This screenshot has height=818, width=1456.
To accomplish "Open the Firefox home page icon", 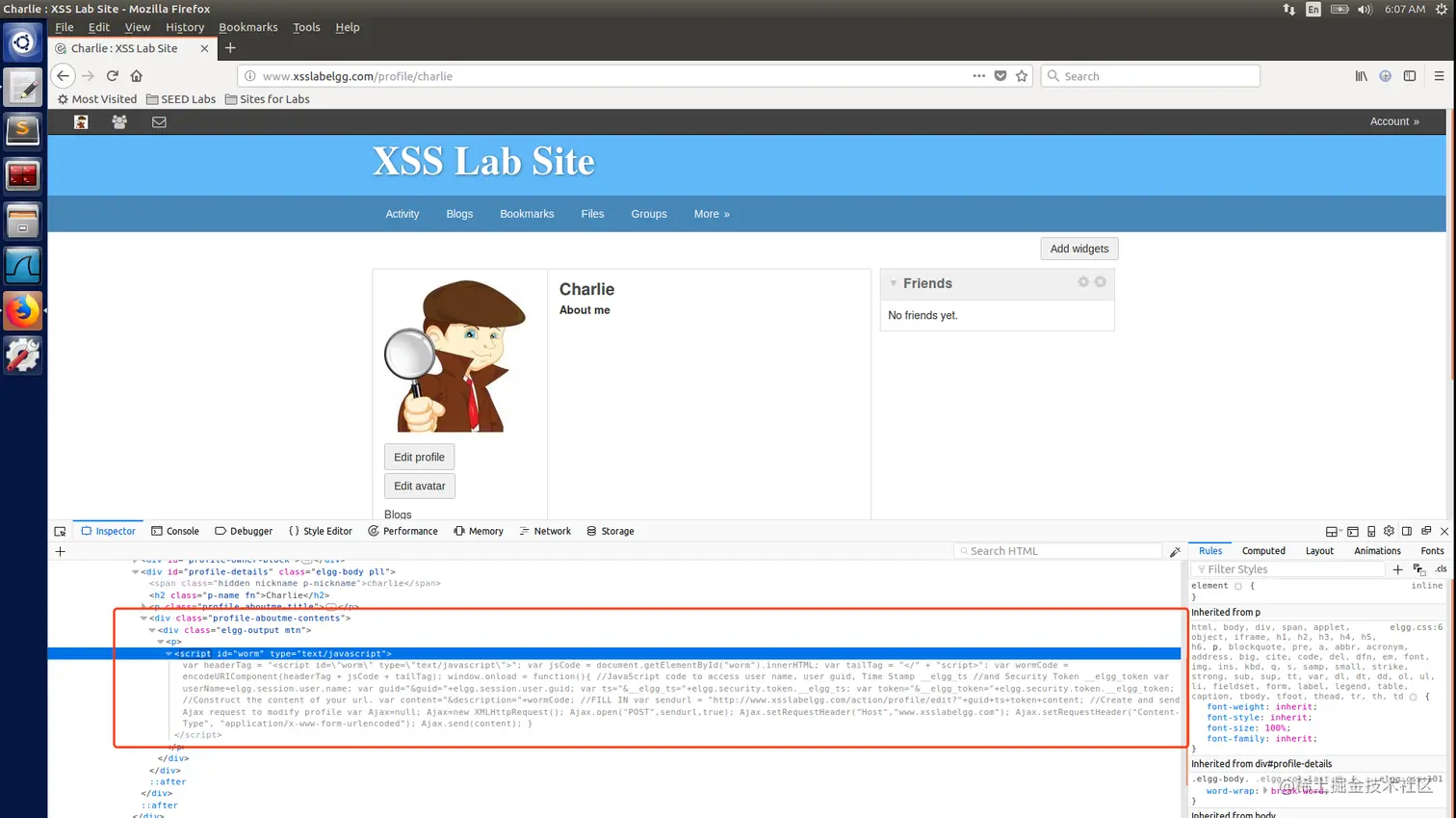I will click(x=137, y=75).
